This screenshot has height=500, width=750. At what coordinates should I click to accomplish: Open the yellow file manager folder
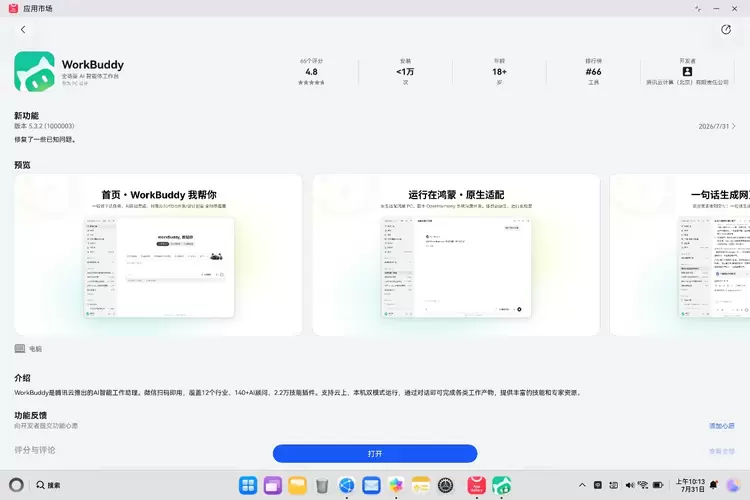tap(297, 486)
